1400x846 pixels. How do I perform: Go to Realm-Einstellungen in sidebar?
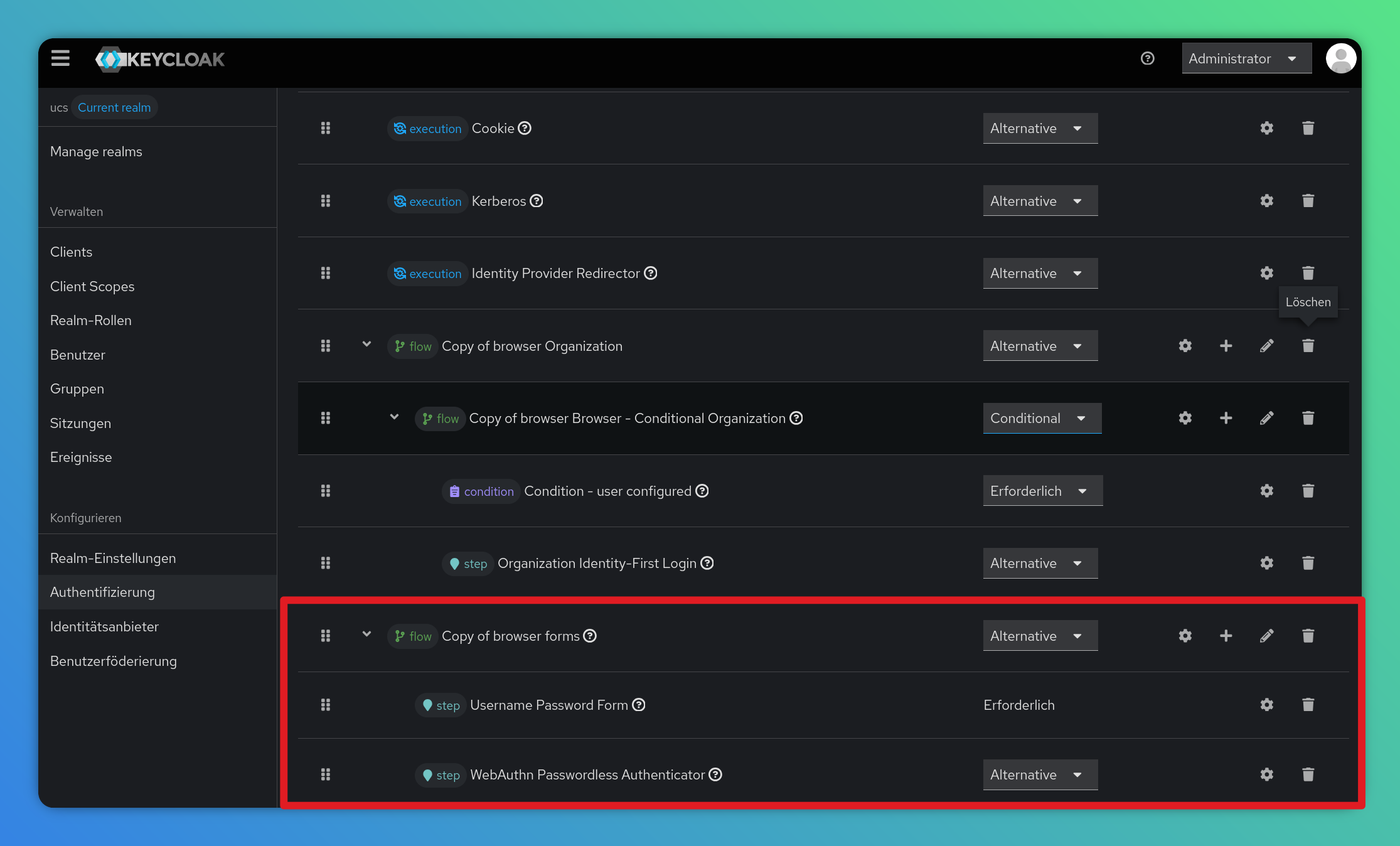[113, 558]
